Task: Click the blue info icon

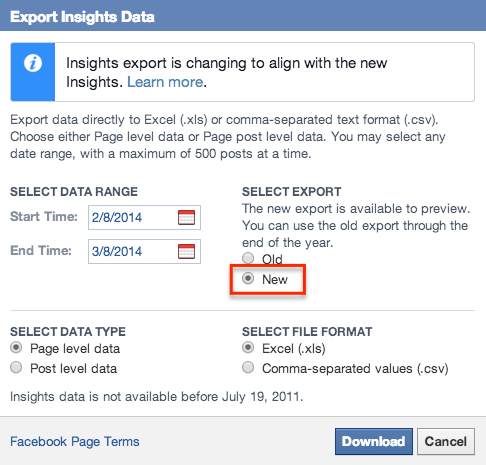Action: coord(33,63)
